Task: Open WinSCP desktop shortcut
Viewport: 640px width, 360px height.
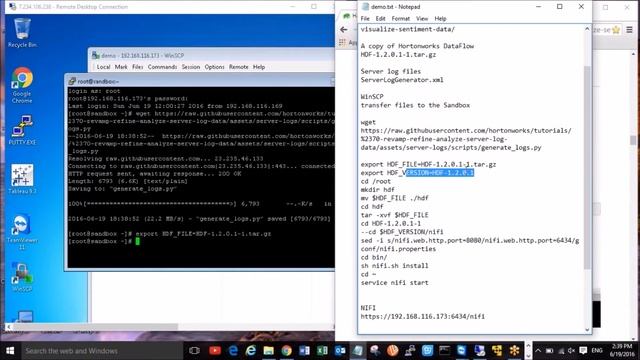Action: click(22, 278)
